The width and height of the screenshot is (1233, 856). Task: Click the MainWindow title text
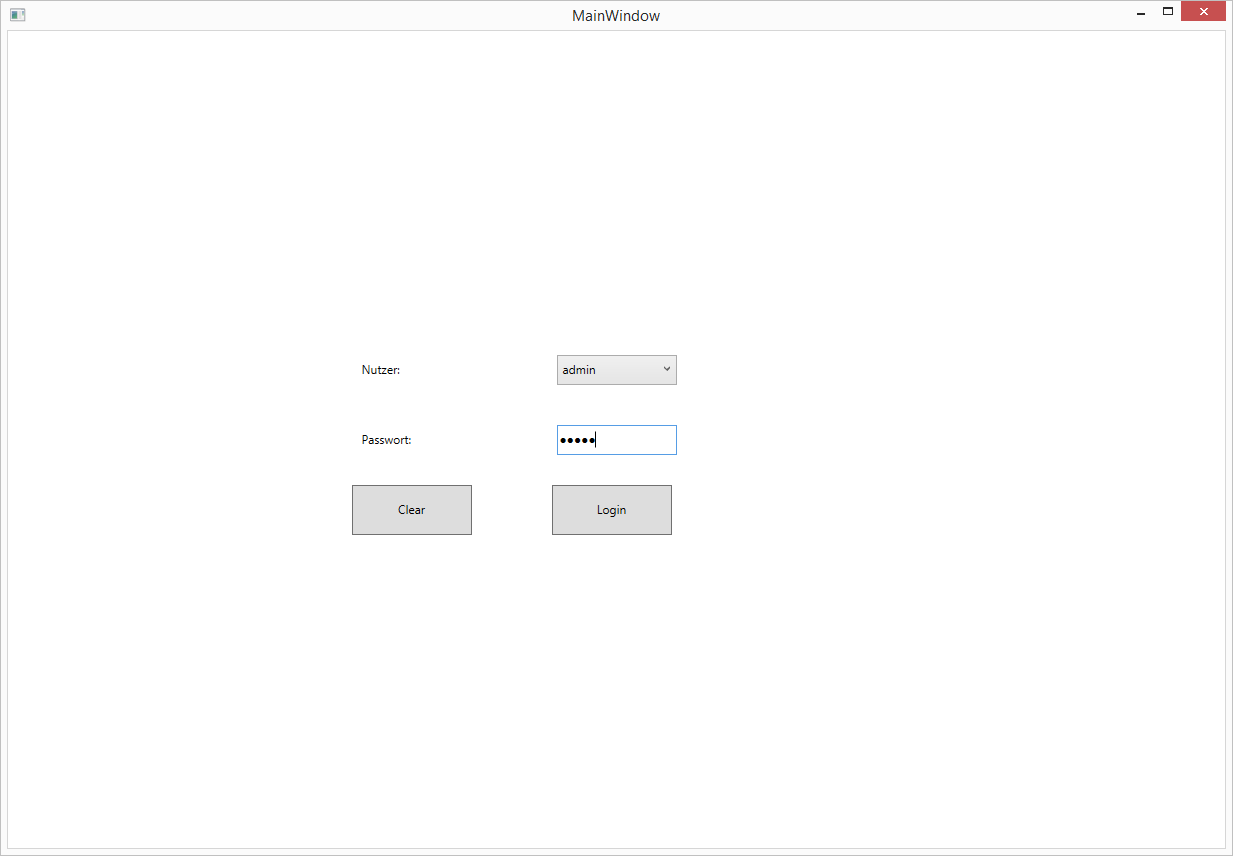615,16
